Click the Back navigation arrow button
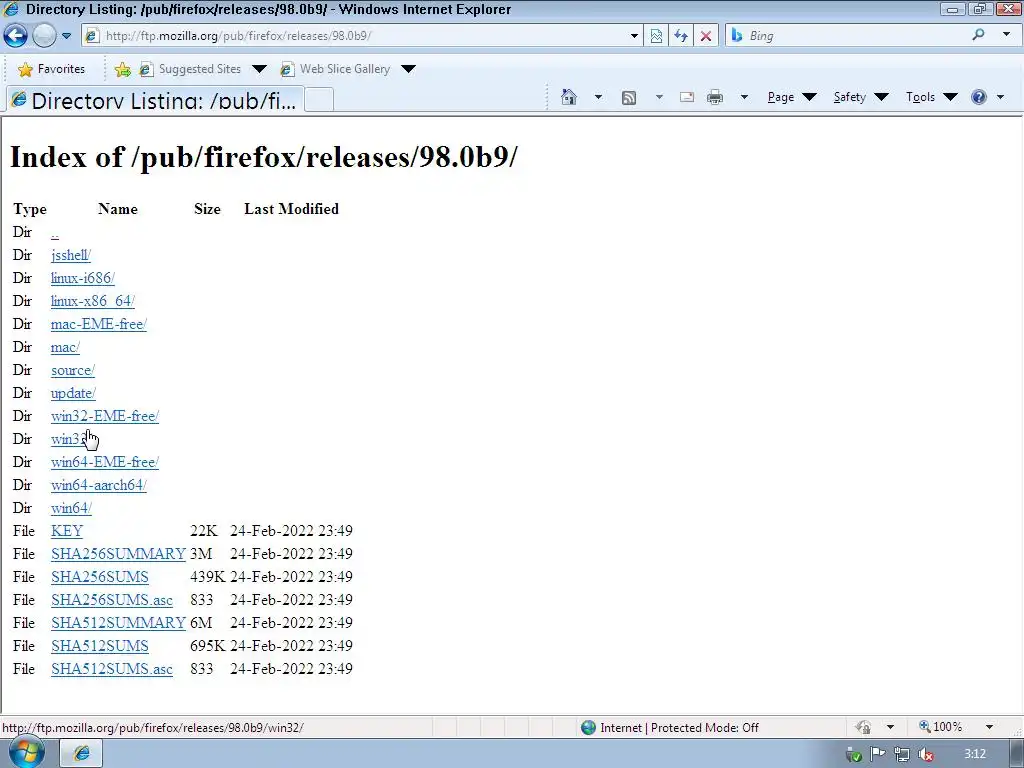This screenshot has height=768, width=1024. tap(16, 35)
